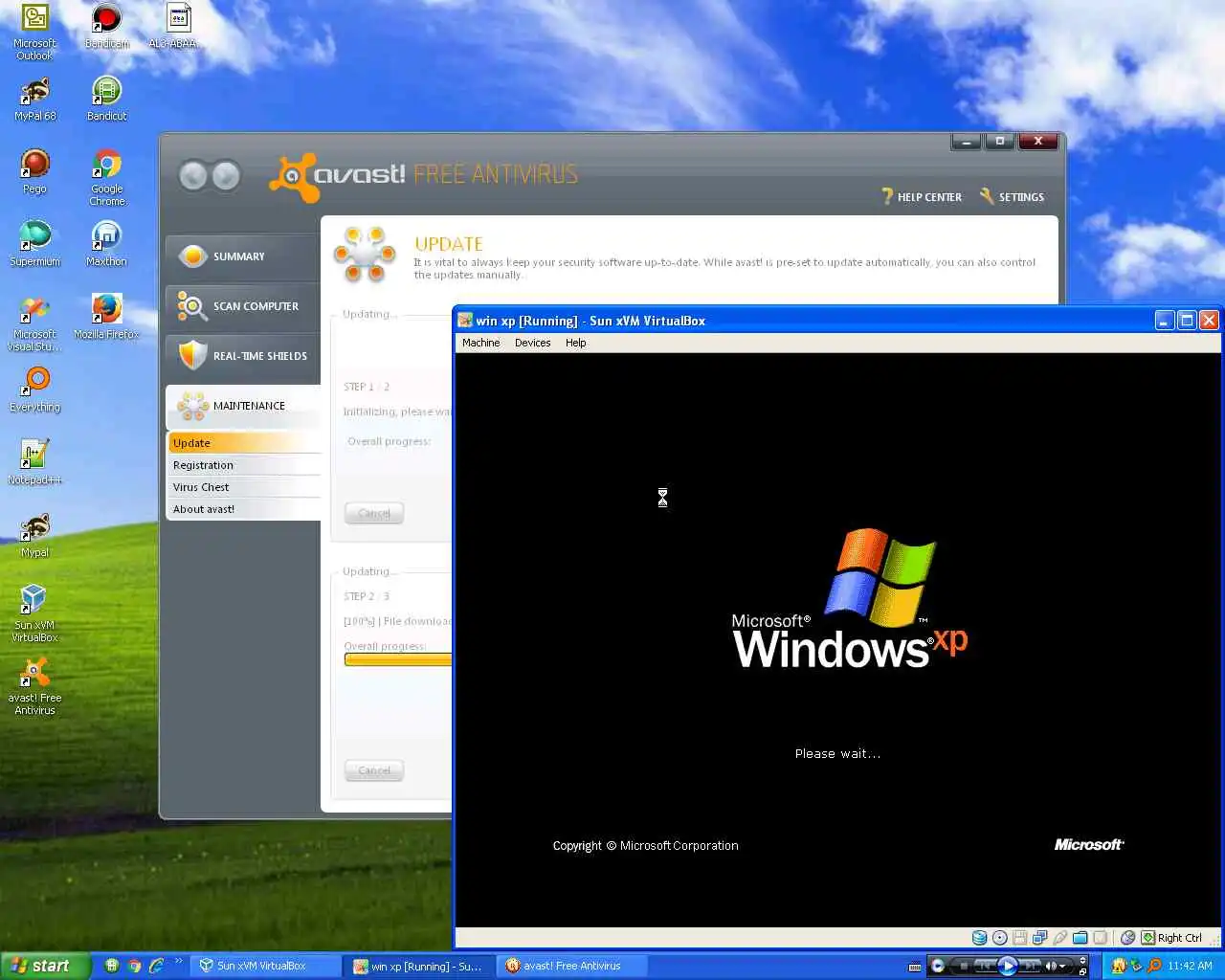Expand the Quick Launch overflow chevron
The image size is (1225, 980).
click(x=178, y=962)
